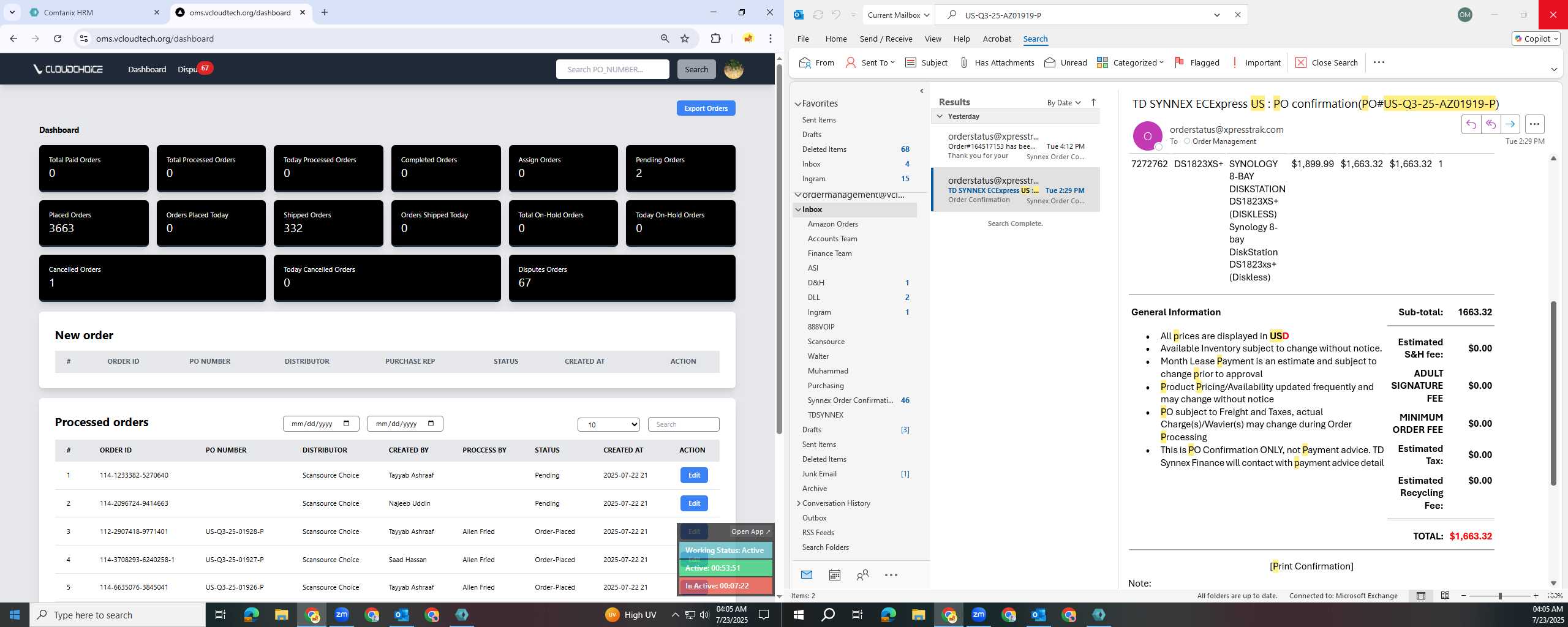Open Copilot dropdown in Outlook
The height and width of the screenshot is (627, 1568).
(1536, 39)
